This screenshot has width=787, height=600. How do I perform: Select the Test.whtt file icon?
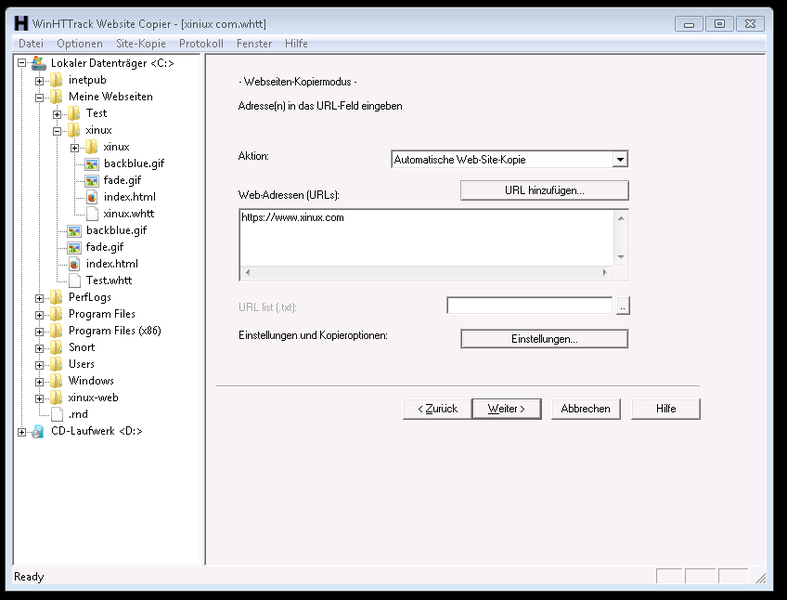pyautogui.click(x=74, y=280)
